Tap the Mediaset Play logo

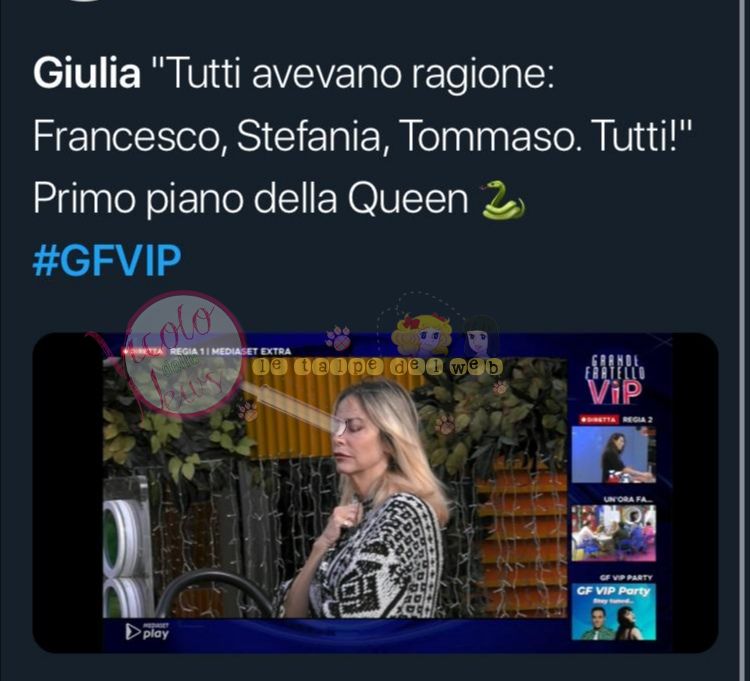point(147,631)
